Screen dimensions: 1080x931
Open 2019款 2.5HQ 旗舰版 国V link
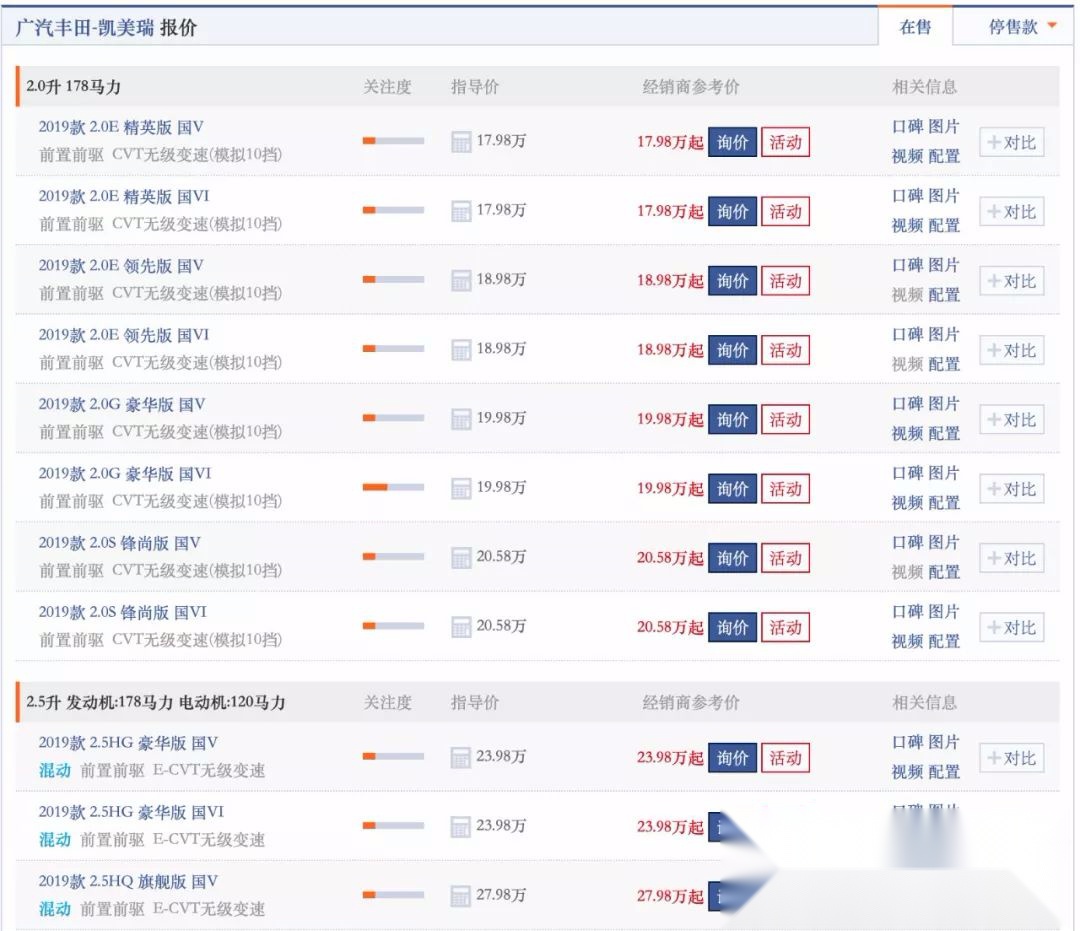point(129,881)
